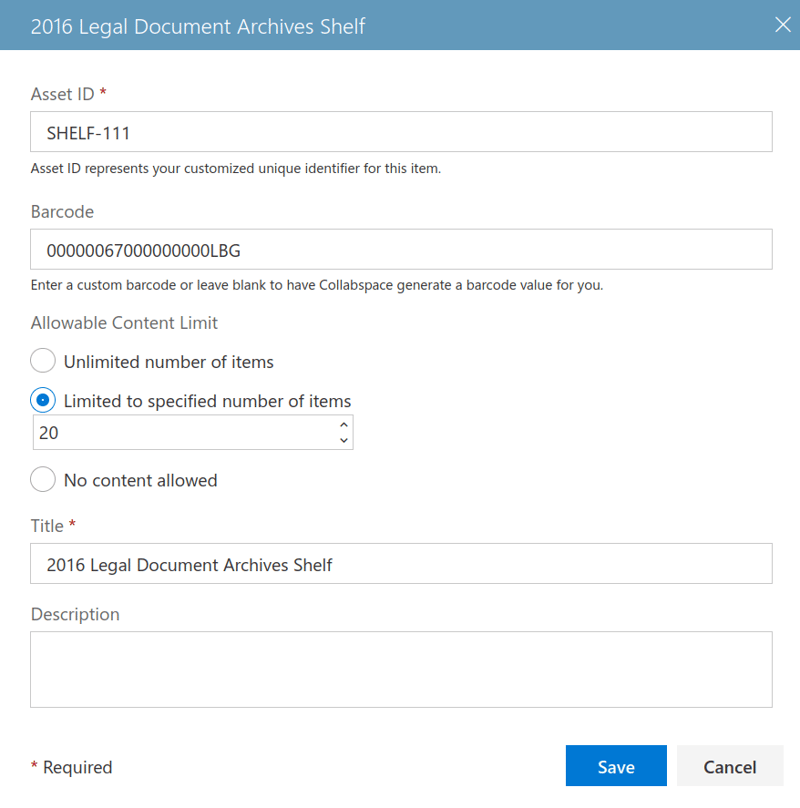Click into the Barcode field

(x=400, y=249)
